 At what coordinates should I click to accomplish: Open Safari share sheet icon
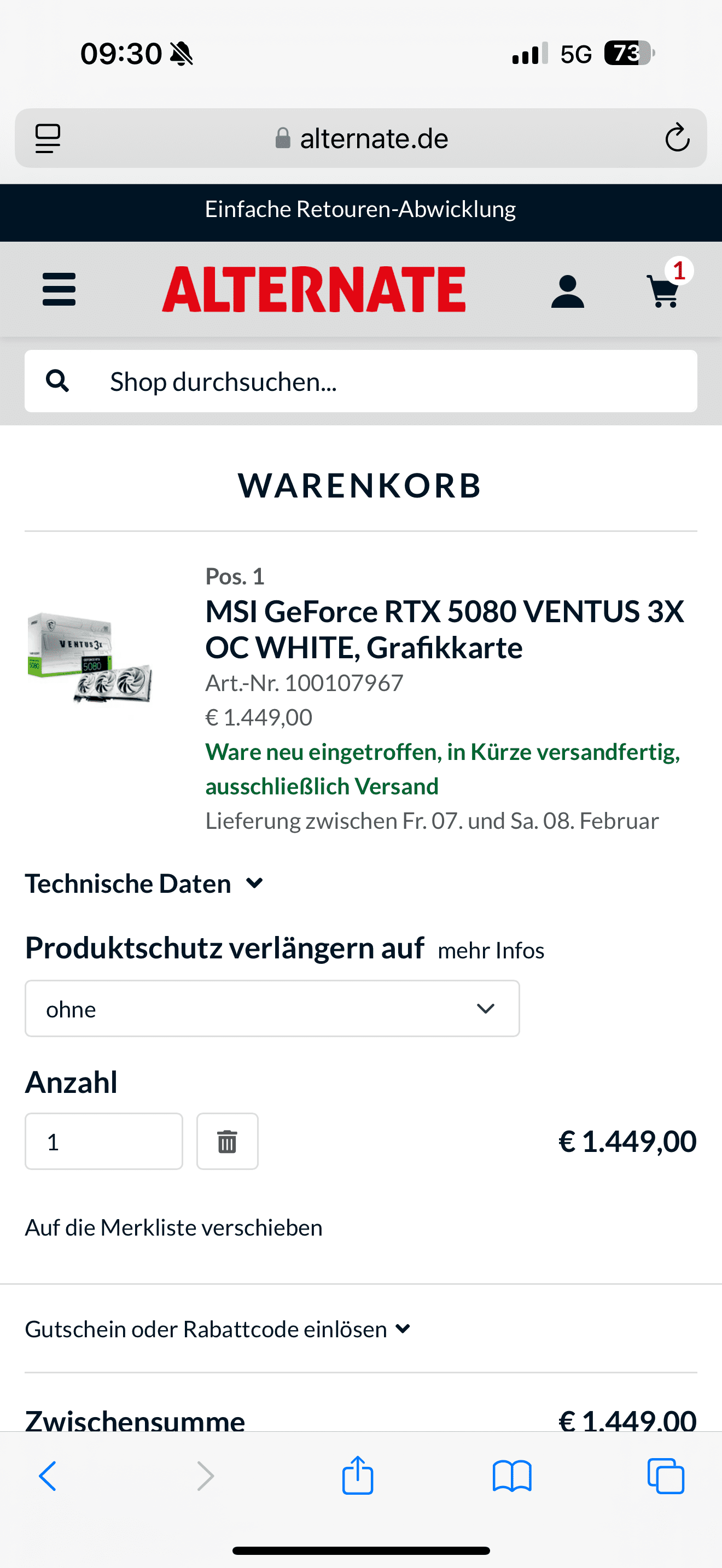(x=357, y=1476)
